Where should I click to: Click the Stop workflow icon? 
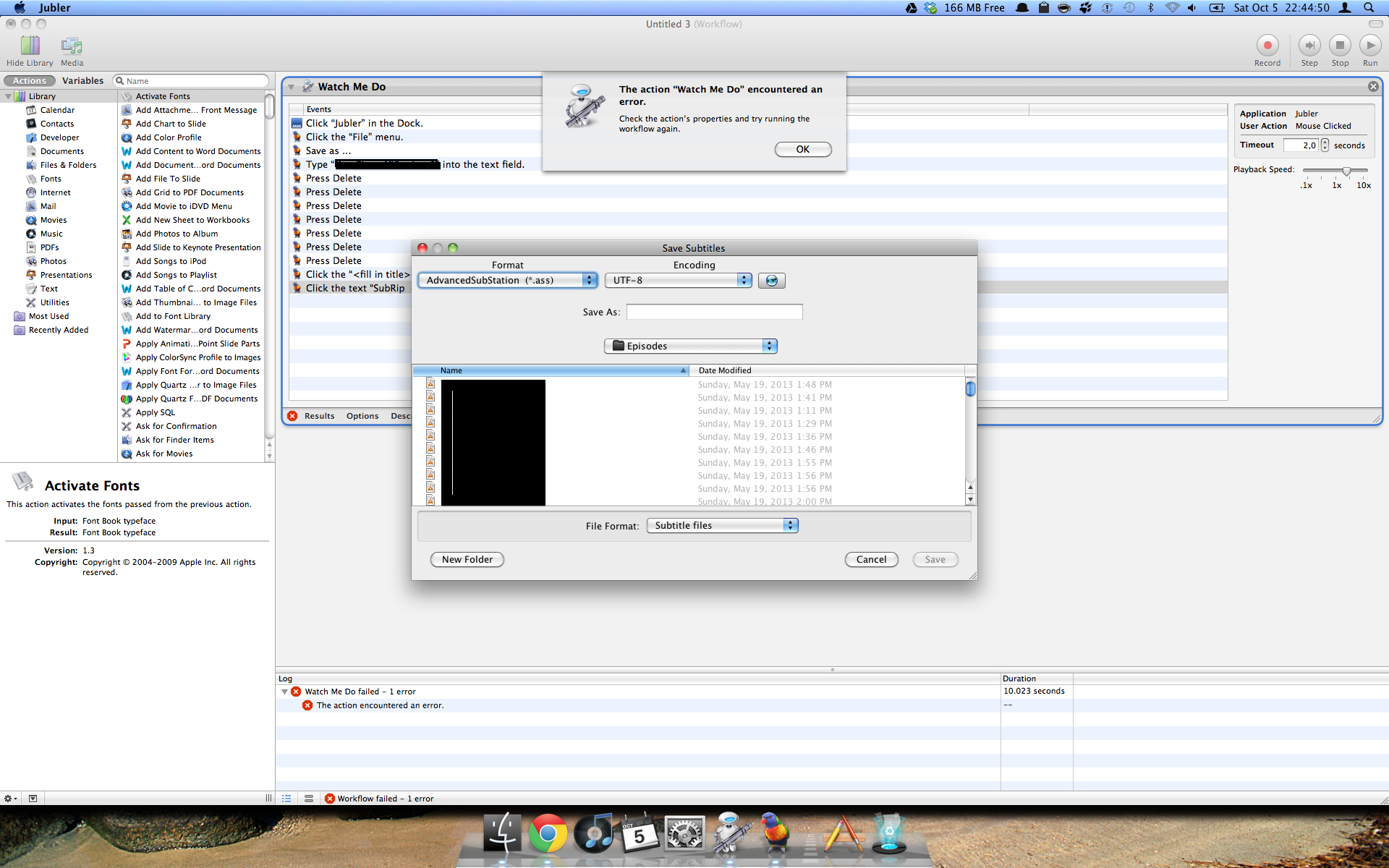tap(1340, 46)
